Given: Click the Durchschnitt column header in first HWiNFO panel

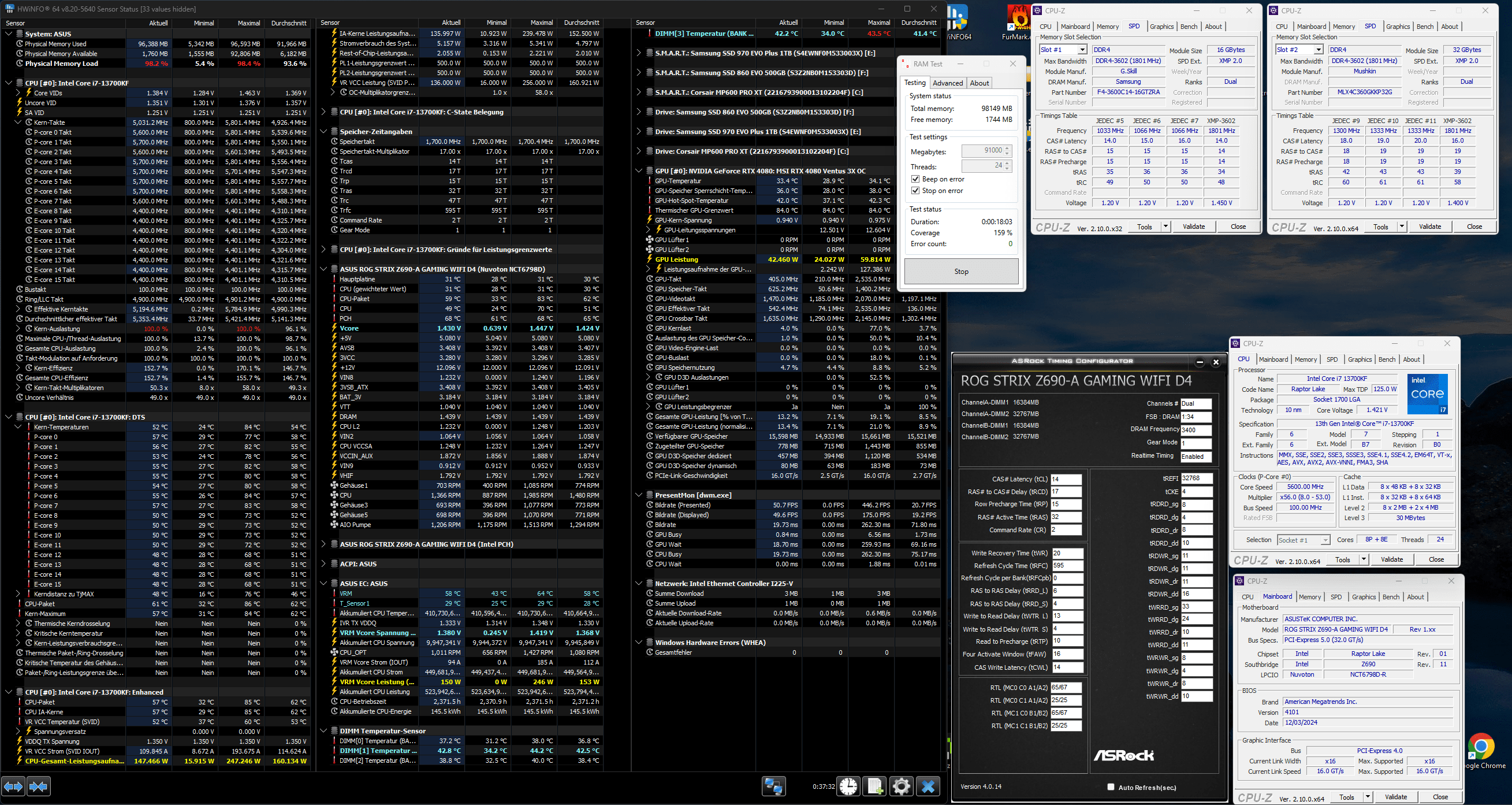Looking at the screenshot, I should (288, 23).
